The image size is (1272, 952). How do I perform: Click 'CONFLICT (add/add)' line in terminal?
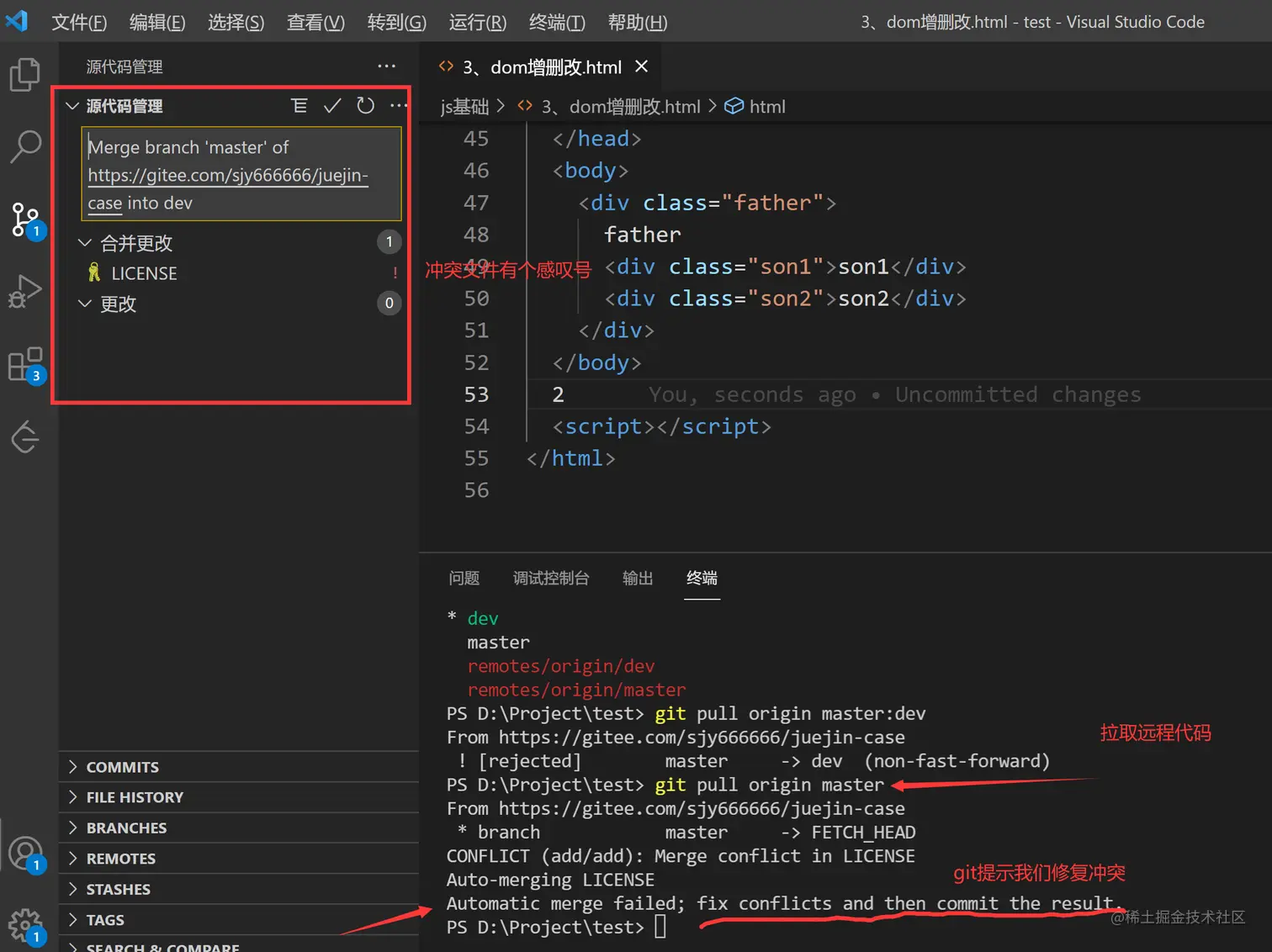click(x=681, y=856)
